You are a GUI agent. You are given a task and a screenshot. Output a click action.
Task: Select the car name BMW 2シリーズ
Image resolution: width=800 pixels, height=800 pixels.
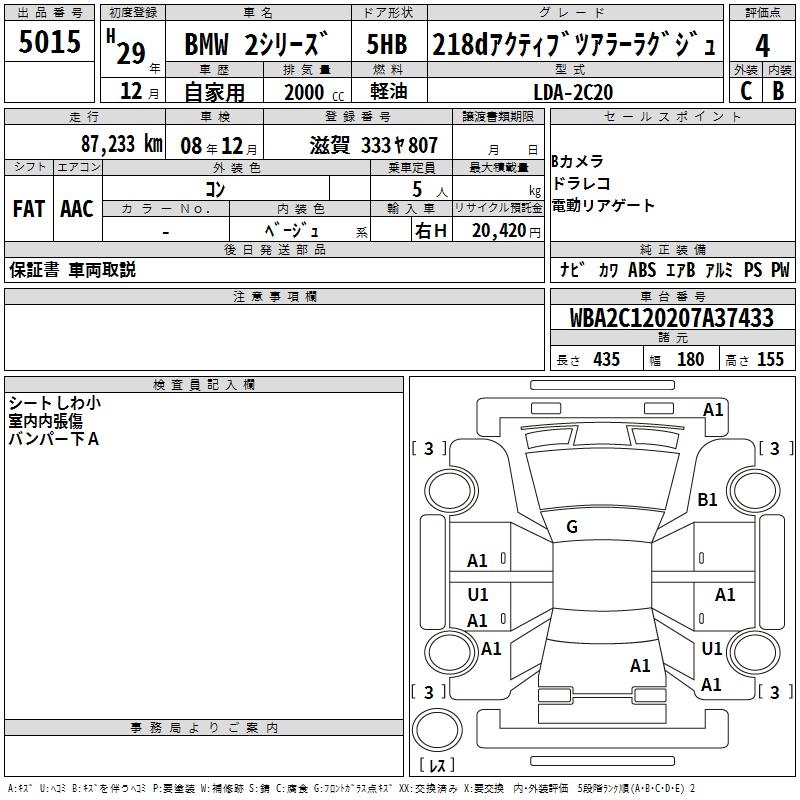pos(256,44)
